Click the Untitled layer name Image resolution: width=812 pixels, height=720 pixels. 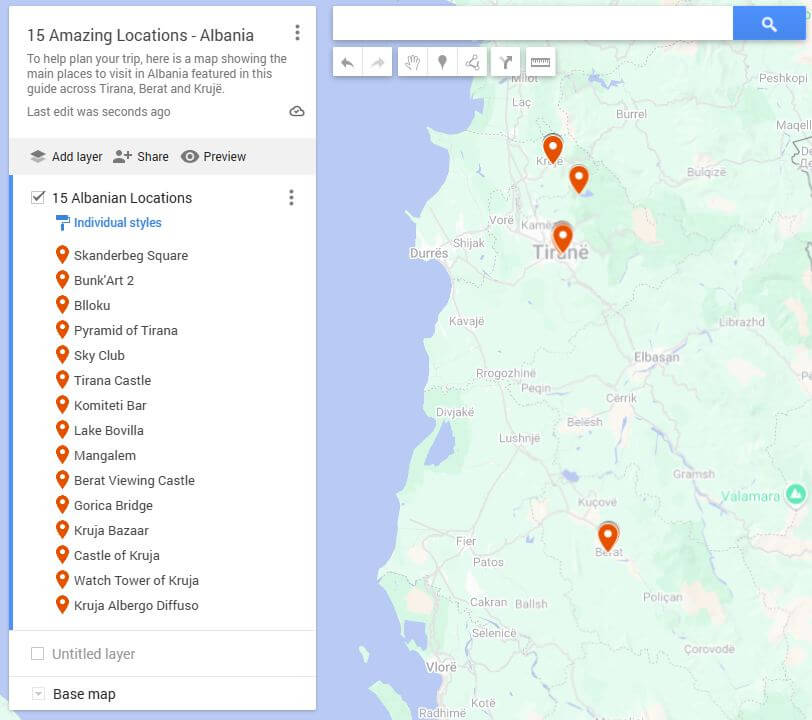[94, 654]
